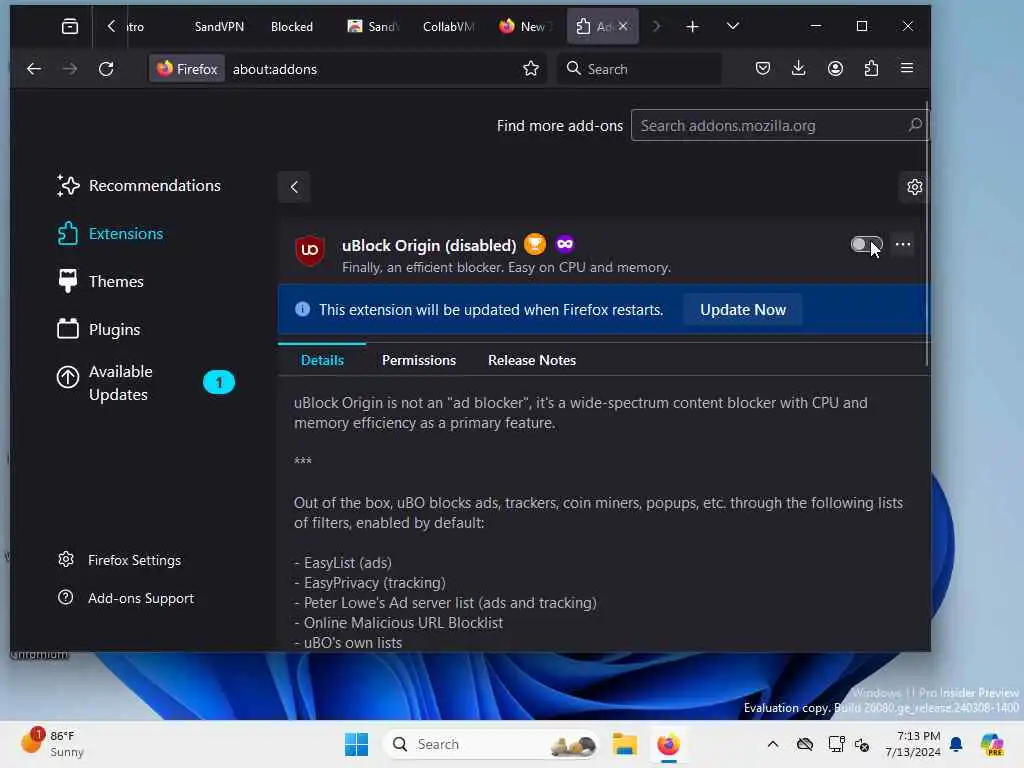Open a new tab with the plus icon
The height and width of the screenshot is (768, 1024).
click(x=692, y=26)
